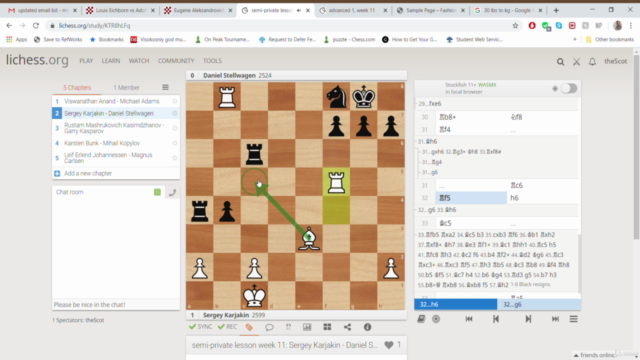
Task: Click the white bishop on e3
Action: click(309, 239)
